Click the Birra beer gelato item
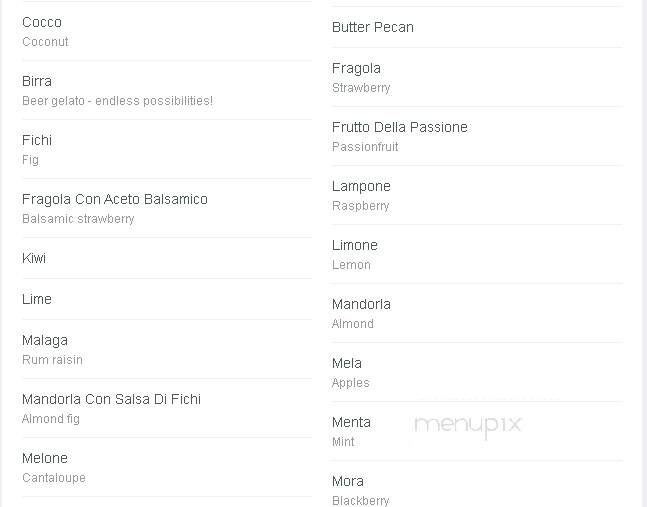 [167, 90]
